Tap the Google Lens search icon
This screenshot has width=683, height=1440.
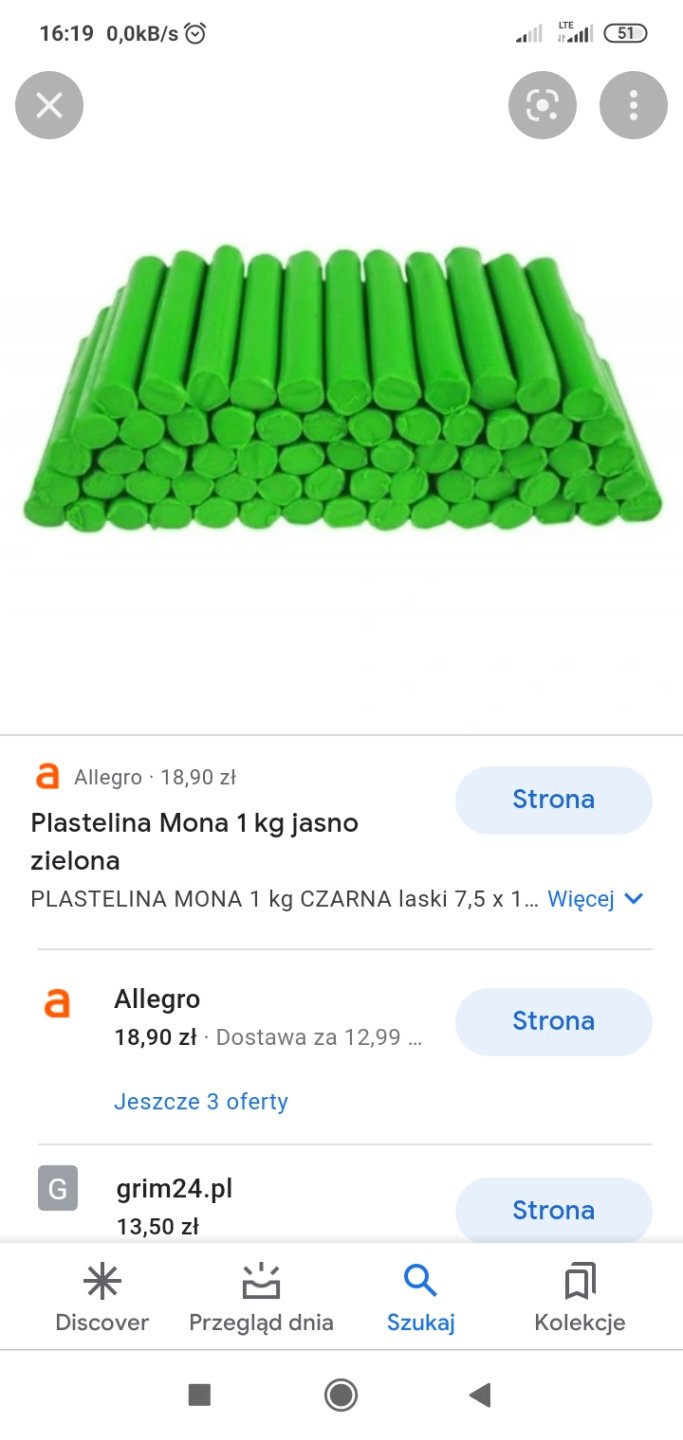pos(542,105)
